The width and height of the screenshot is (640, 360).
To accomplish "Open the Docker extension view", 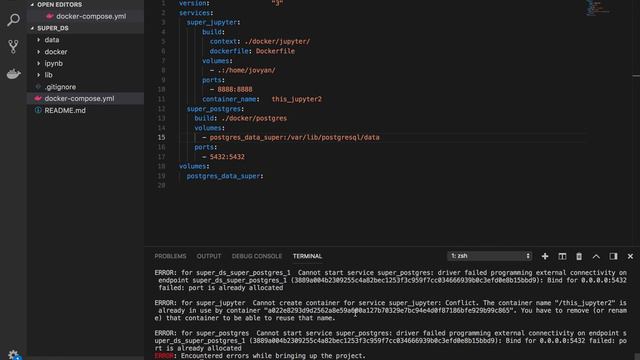I will tap(13, 74).
